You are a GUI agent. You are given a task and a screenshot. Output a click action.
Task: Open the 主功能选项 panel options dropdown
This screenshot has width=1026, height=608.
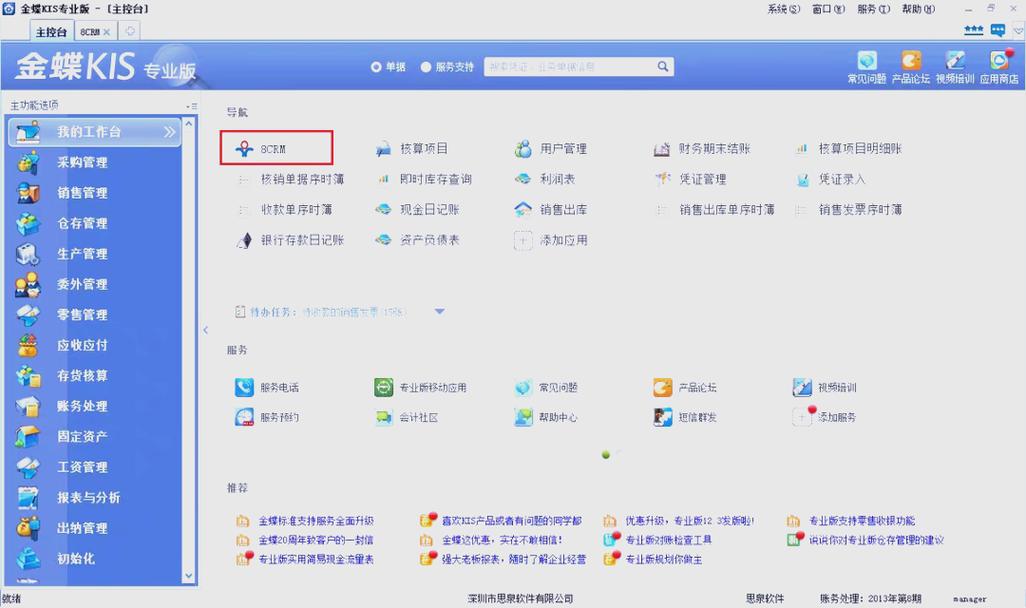192,105
